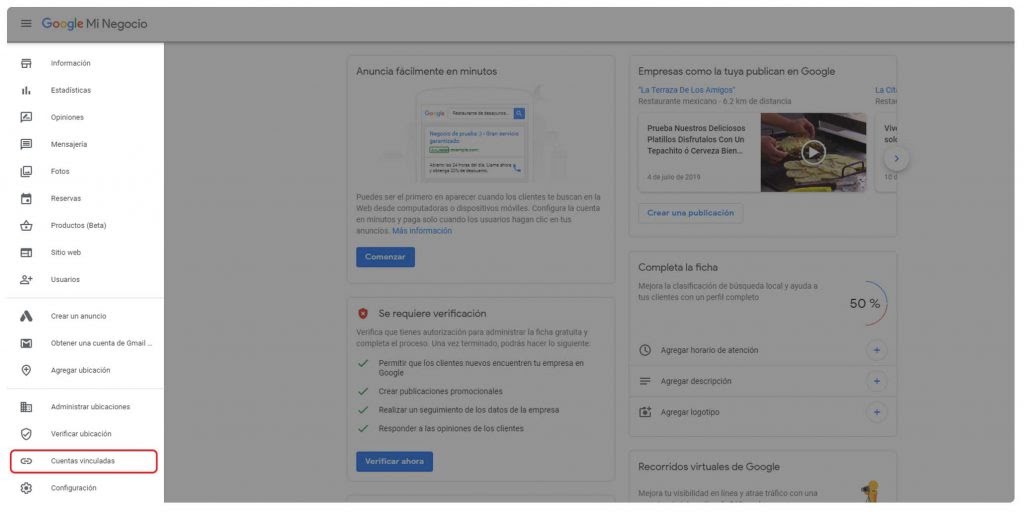This screenshot has width=1024, height=514.
Task: Click the Productos basket icon
Action: click(x=26, y=225)
